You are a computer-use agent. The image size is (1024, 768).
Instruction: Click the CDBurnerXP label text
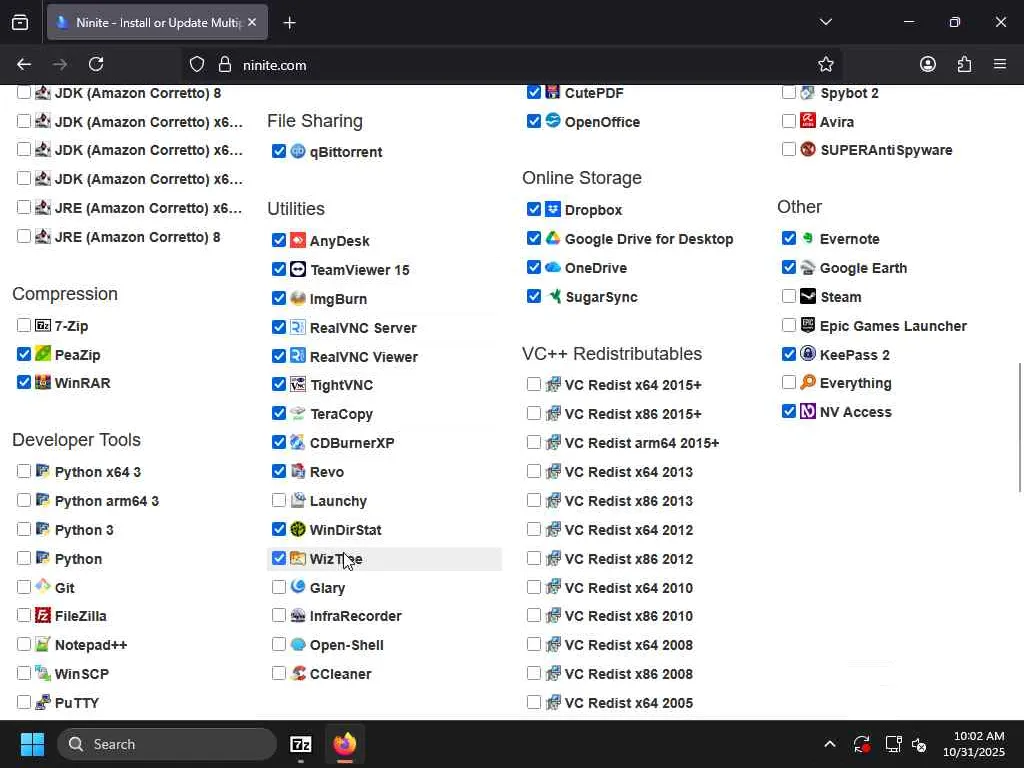(352, 443)
